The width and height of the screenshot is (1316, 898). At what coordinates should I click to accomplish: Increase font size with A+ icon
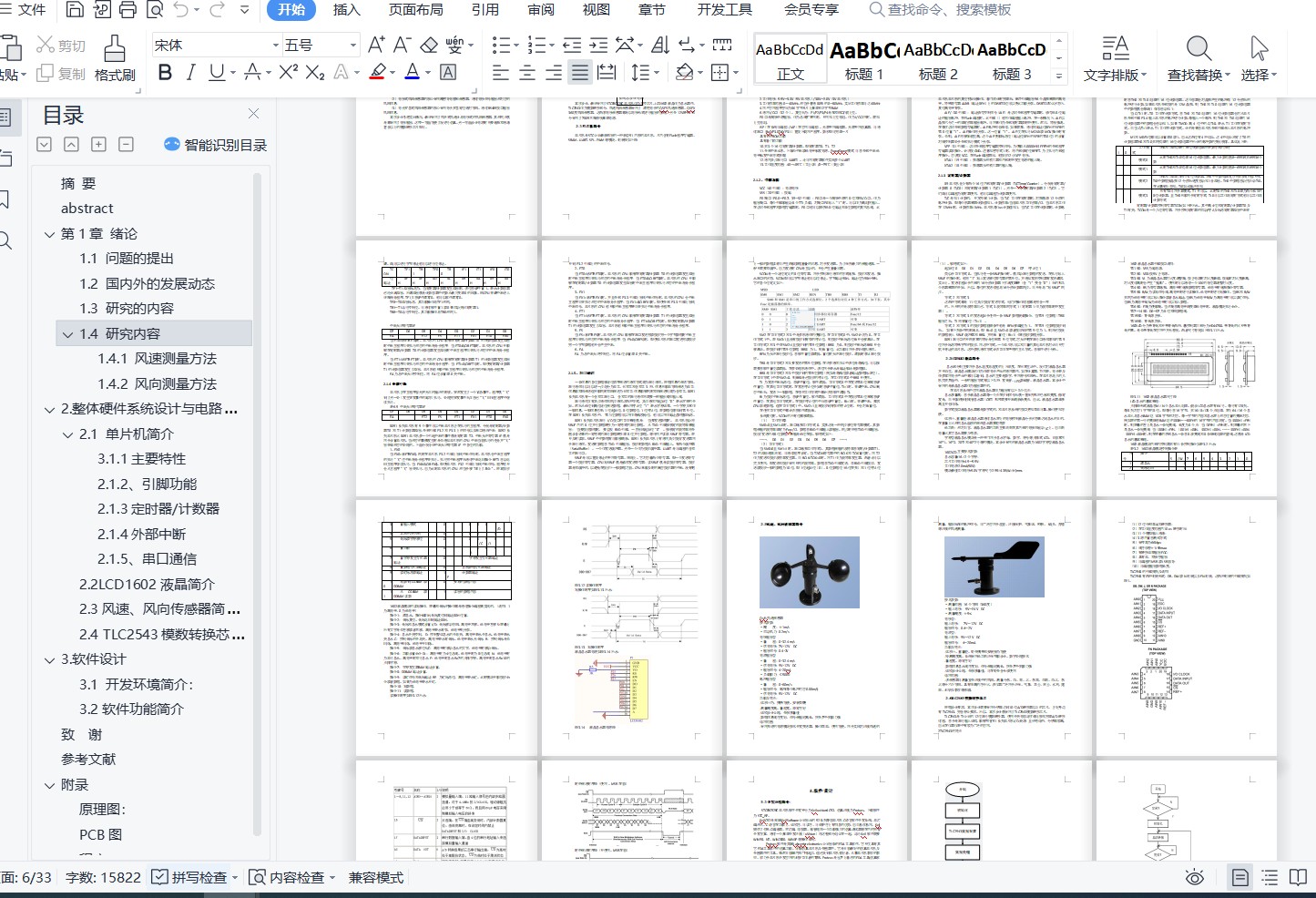tap(376, 45)
